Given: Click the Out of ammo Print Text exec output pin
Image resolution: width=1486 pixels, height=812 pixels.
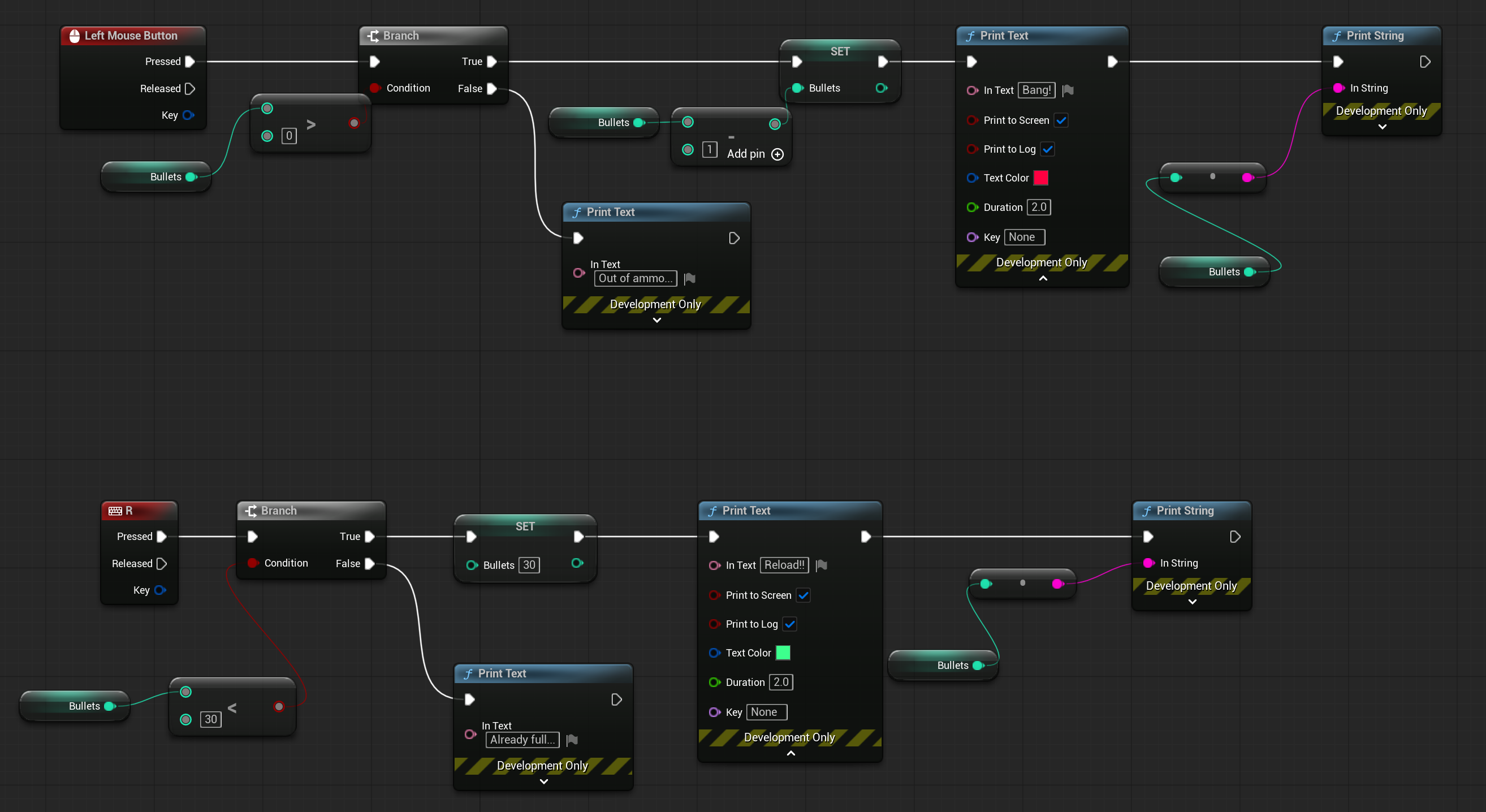Looking at the screenshot, I should point(734,238).
